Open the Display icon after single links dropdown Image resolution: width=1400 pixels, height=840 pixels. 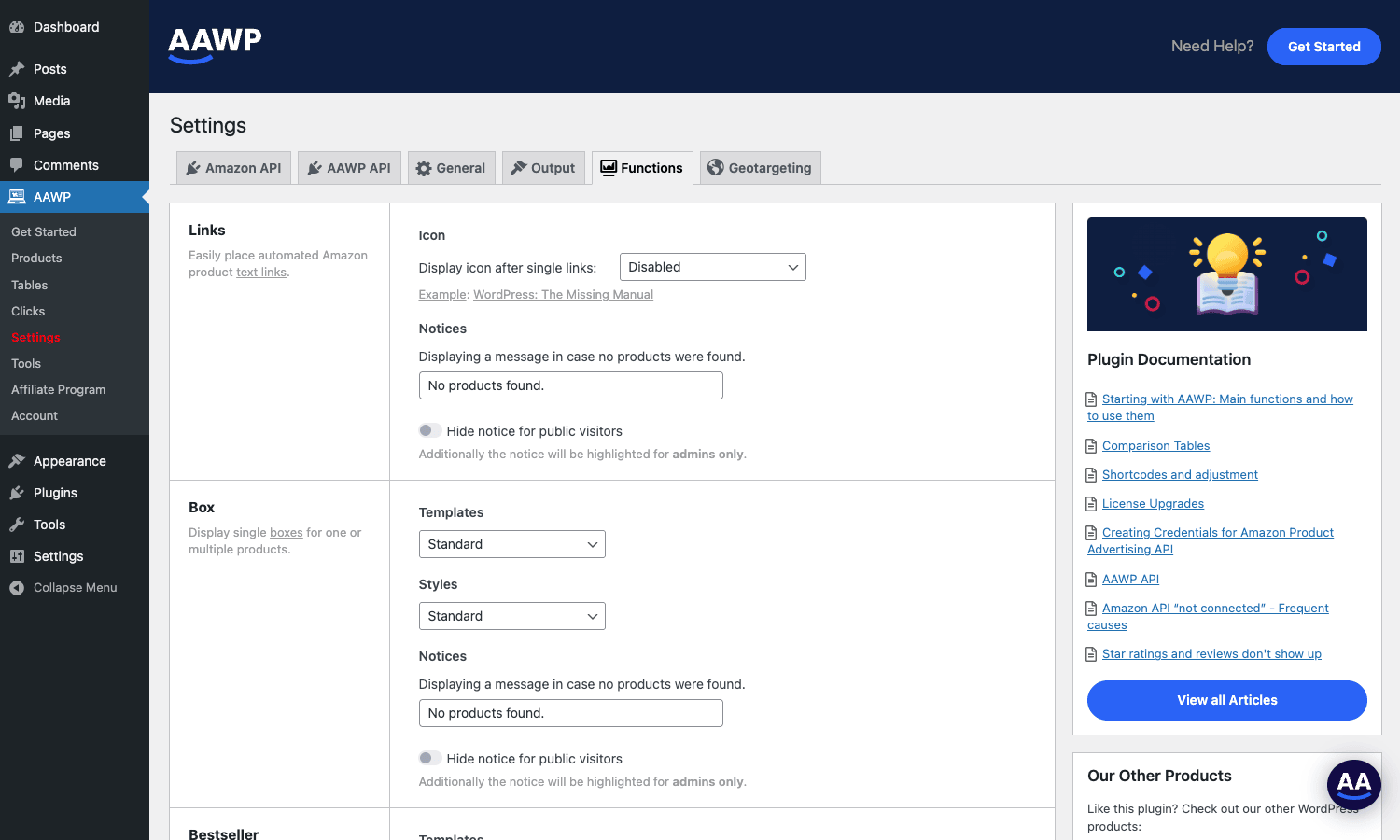click(713, 267)
